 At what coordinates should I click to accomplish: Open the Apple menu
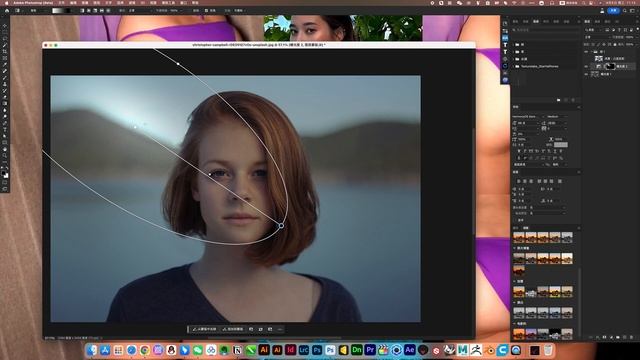pyautogui.click(x=7, y=3)
